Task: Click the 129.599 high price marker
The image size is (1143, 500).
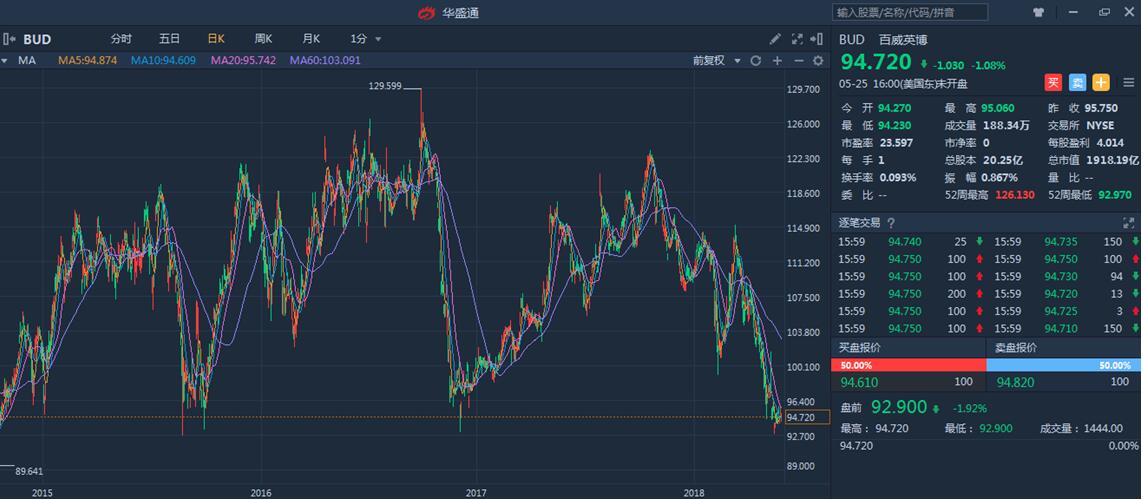Action: pyautogui.click(x=385, y=86)
